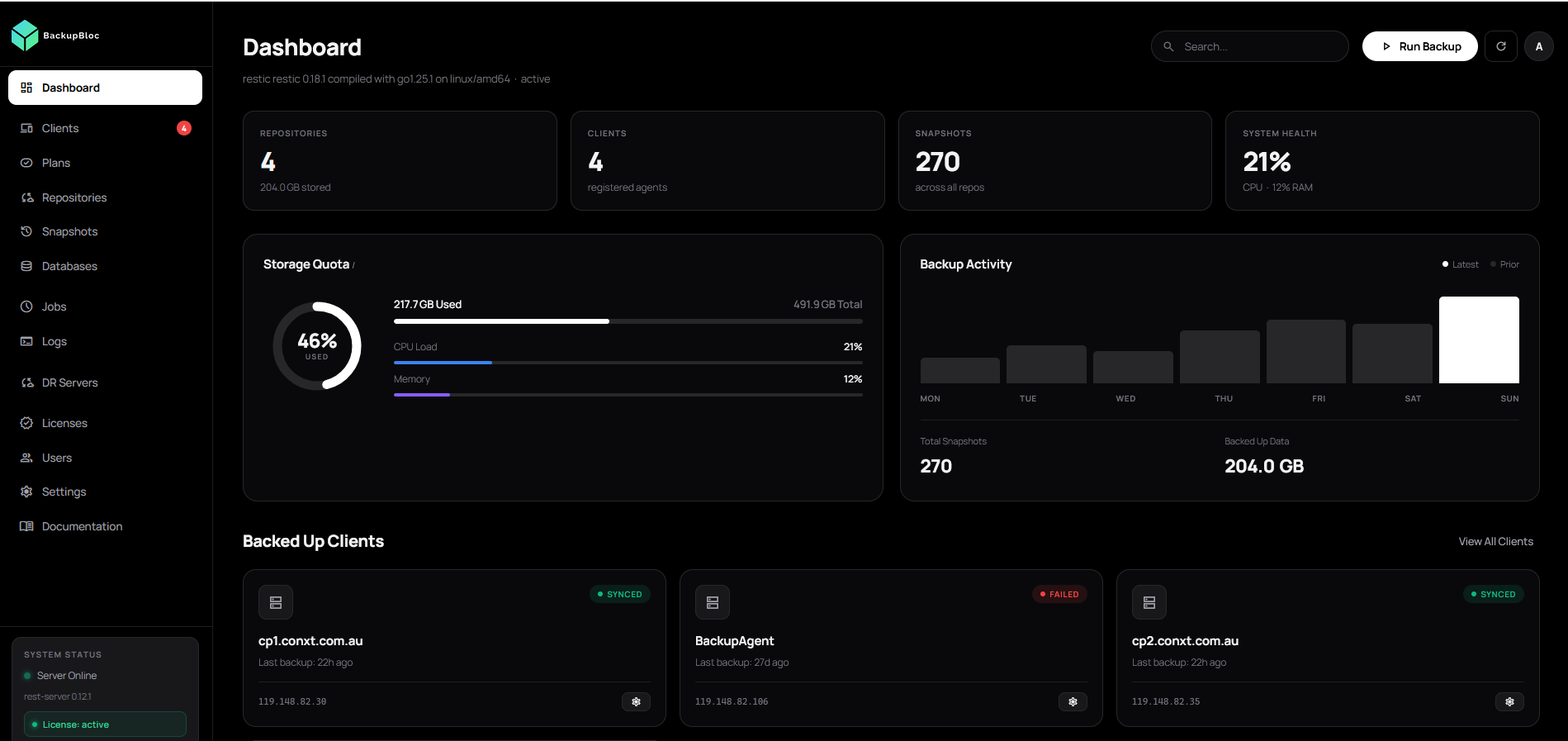Click the SUN bar in Backup Activity
Viewport: 1568px width, 741px height.
pyautogui.click(x=1479, y=340)
